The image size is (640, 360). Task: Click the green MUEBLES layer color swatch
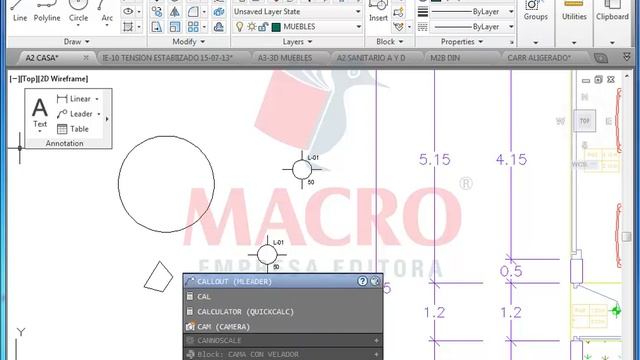[x=276, y=27]
